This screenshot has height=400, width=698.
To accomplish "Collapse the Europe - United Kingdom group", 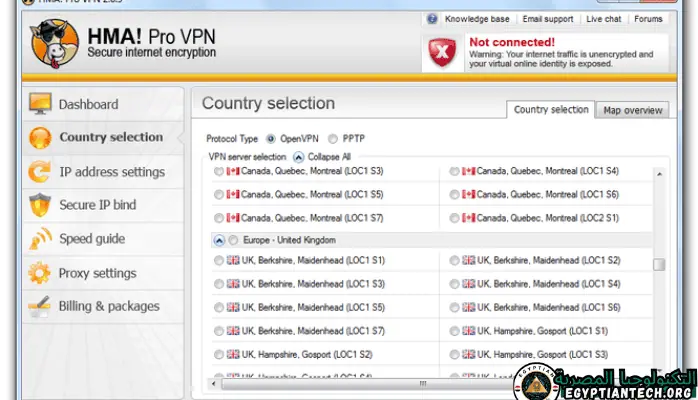I will coord(219,241).
